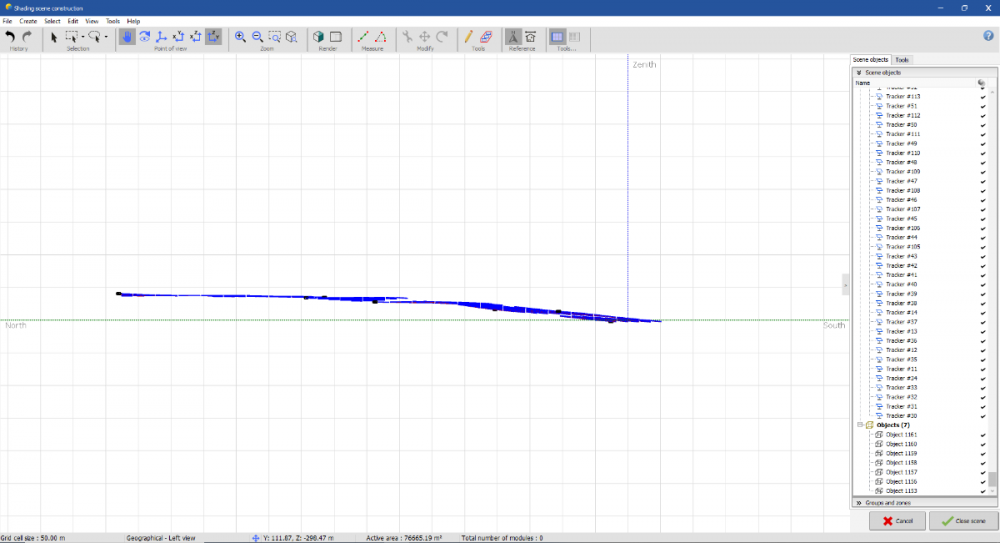Switch to the Tools tab
Image resolution: width=1000 pixels, height=543 pixels.
coord(902,60)
